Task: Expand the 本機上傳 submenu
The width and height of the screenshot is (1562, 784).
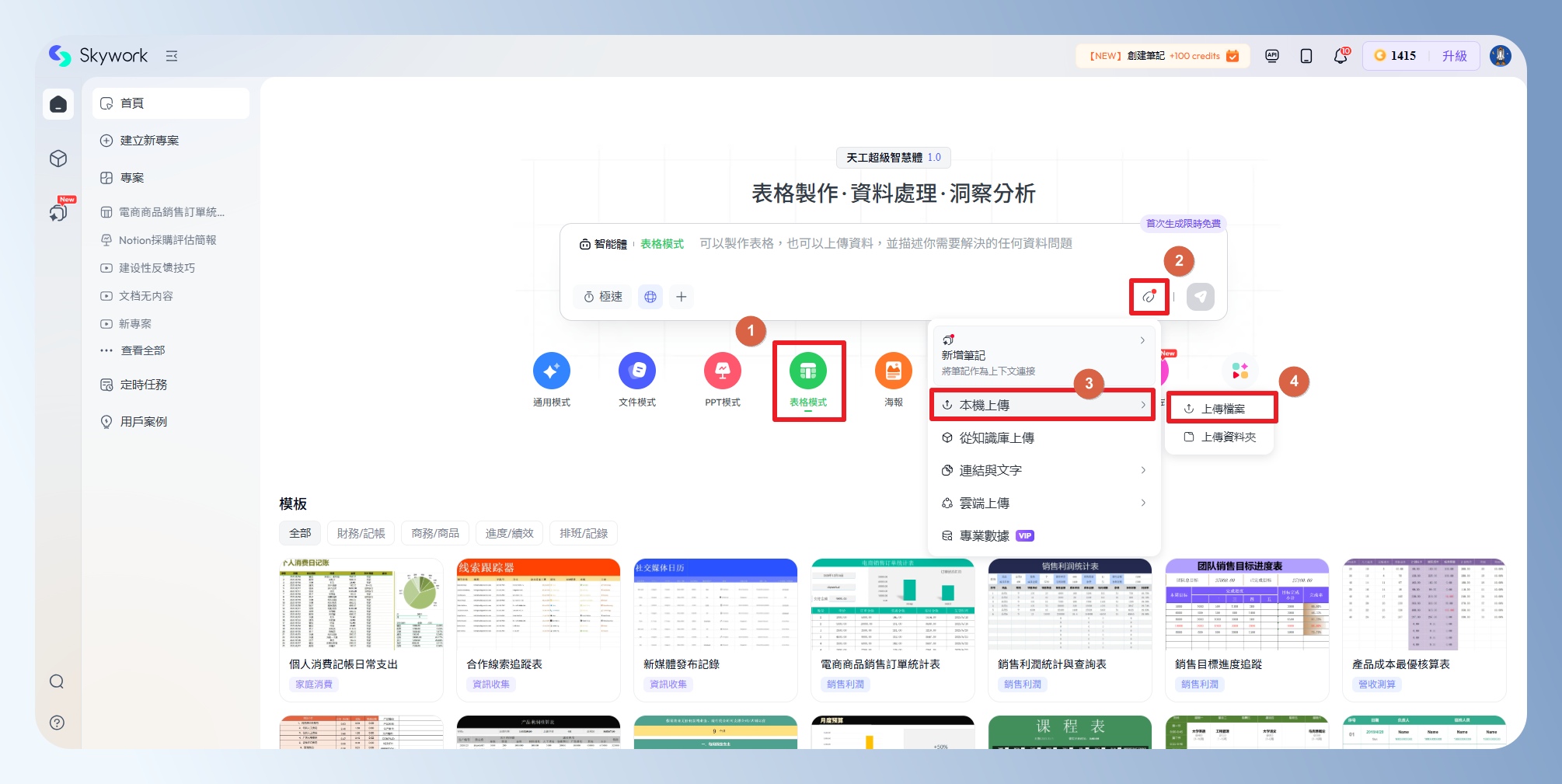Action: (1042, 405)
